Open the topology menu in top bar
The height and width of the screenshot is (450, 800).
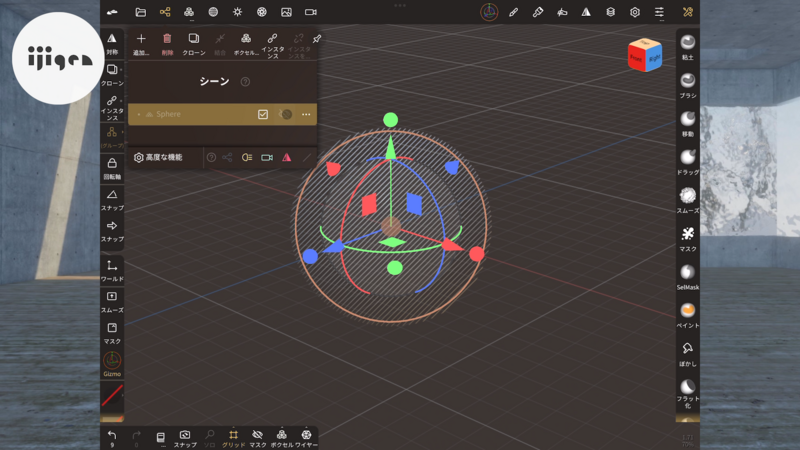[x=189, y=12]
